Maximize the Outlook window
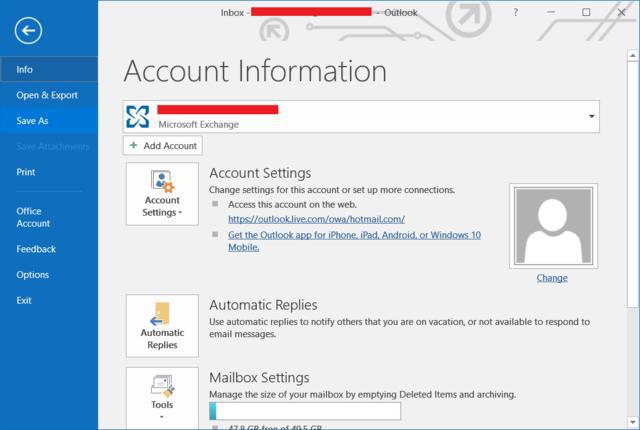This screenshot has height=430, width=640. [586, 12]
